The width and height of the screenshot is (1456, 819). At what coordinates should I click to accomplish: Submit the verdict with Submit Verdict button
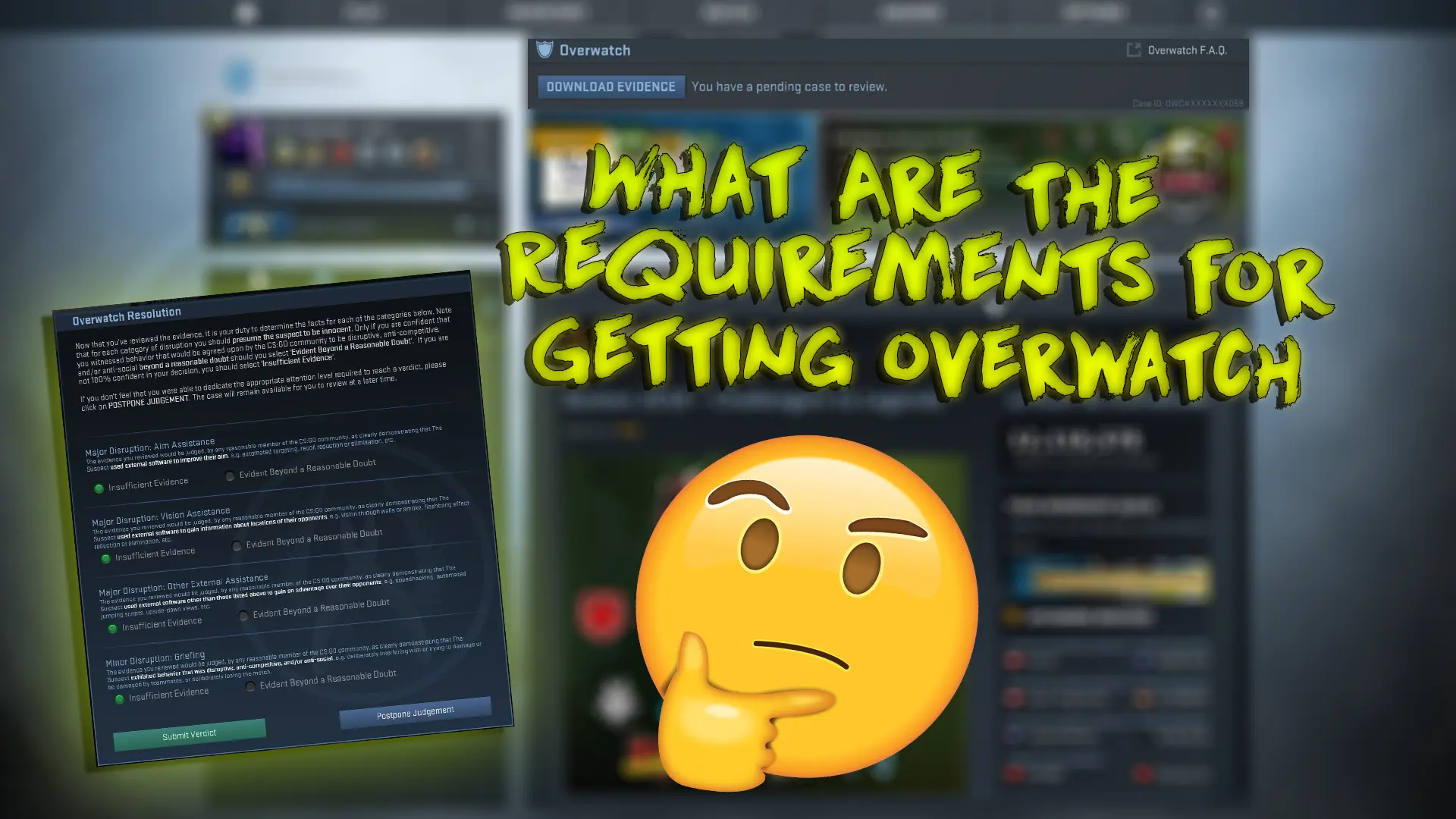pos(190,735)
